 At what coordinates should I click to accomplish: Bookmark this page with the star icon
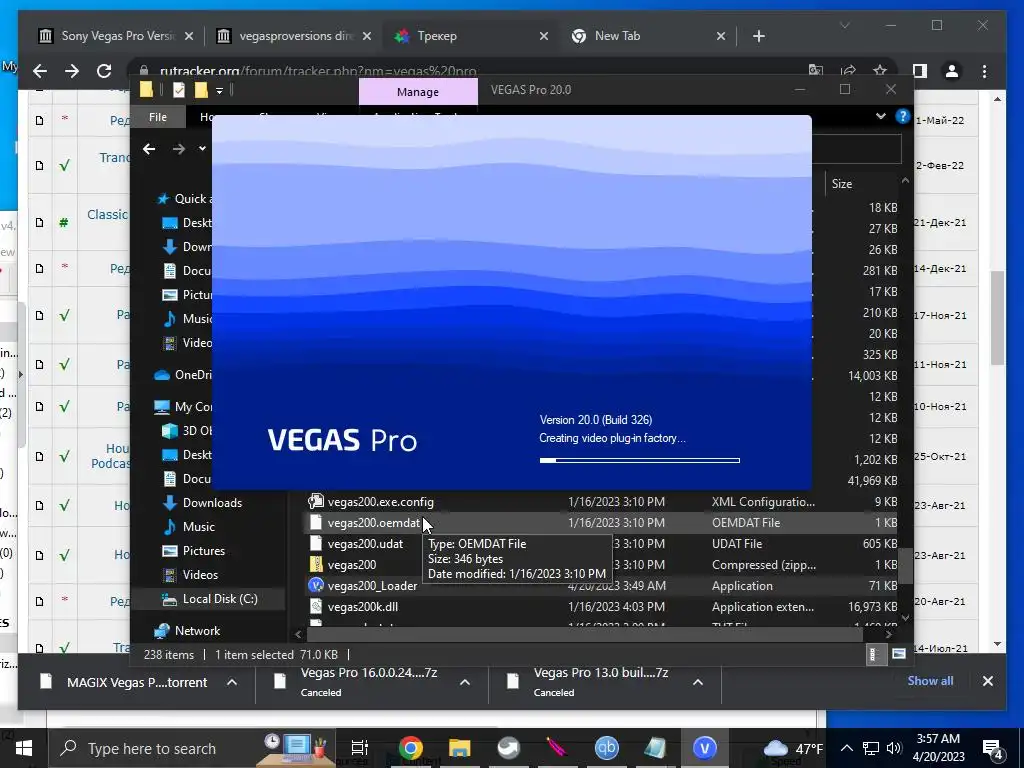pos(880,71)
